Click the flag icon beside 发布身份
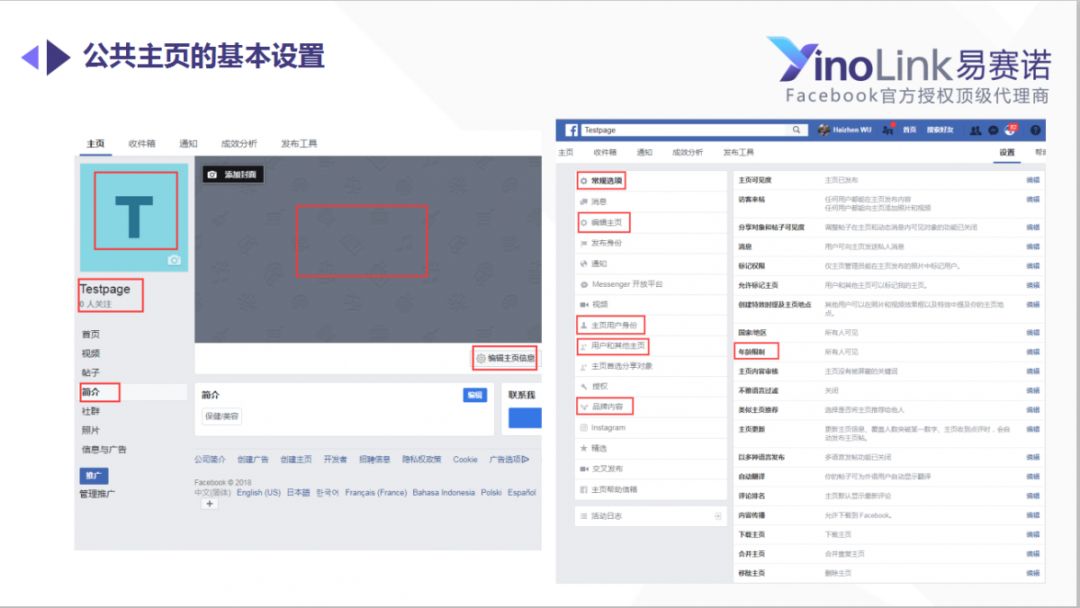This screenshot has width=1080, height=608. [583, 243]
